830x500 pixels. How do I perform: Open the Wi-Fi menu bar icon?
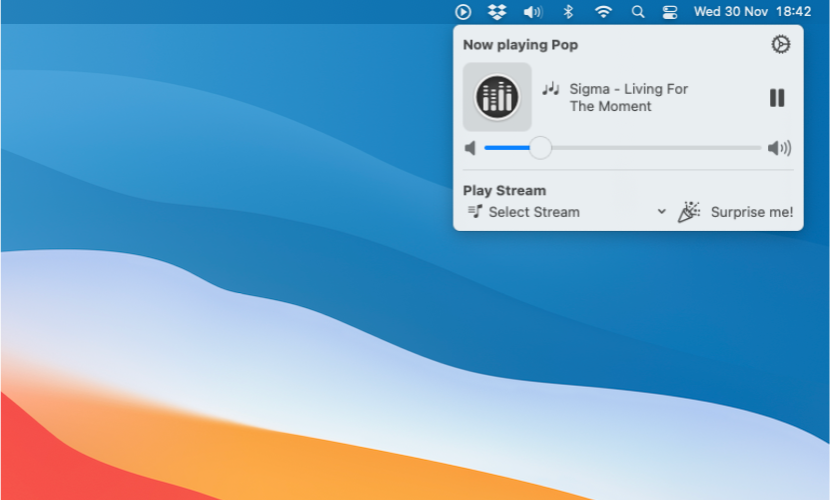point(603,12)
